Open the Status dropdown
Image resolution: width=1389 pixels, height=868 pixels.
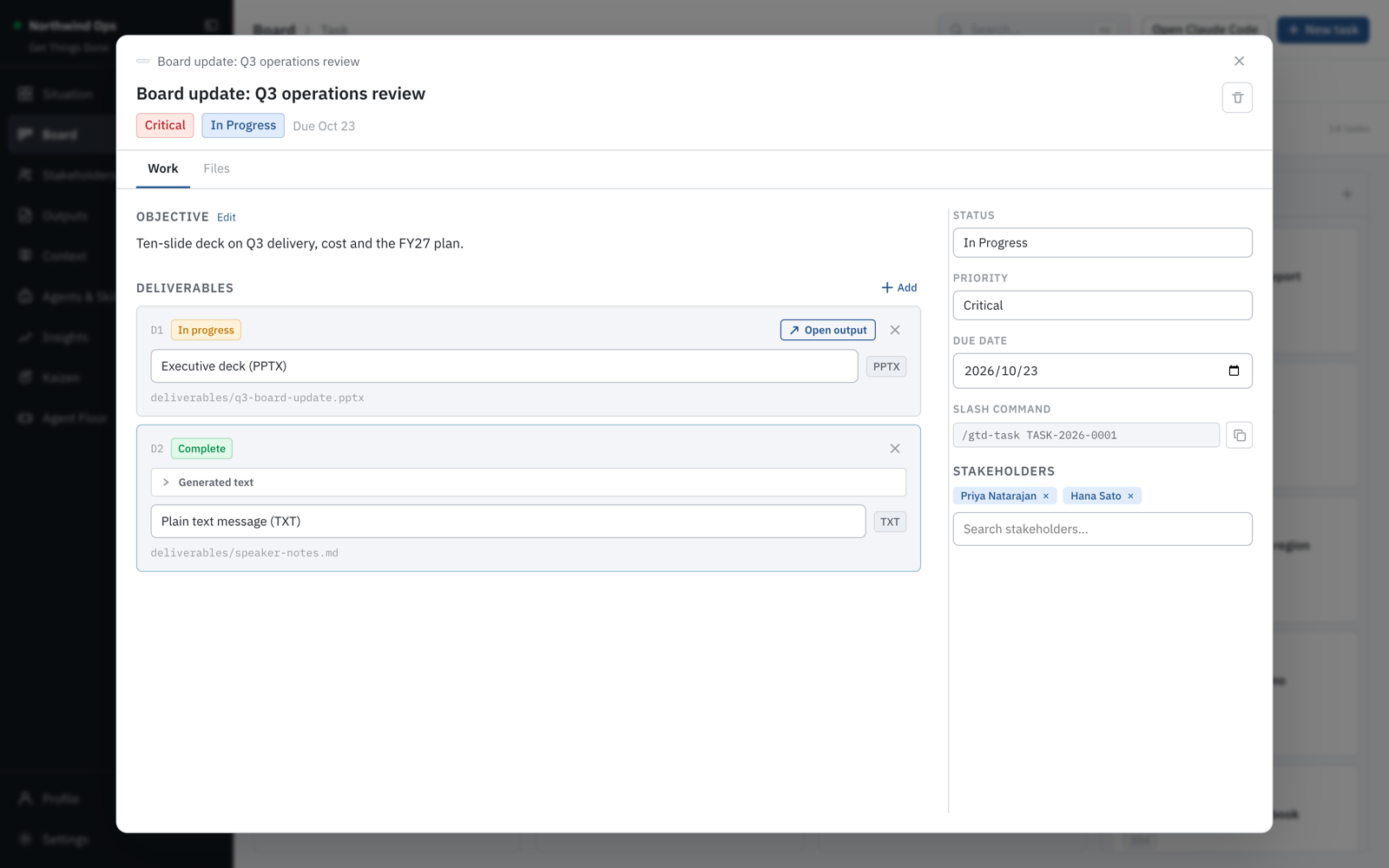click(x=1103, y=243)
